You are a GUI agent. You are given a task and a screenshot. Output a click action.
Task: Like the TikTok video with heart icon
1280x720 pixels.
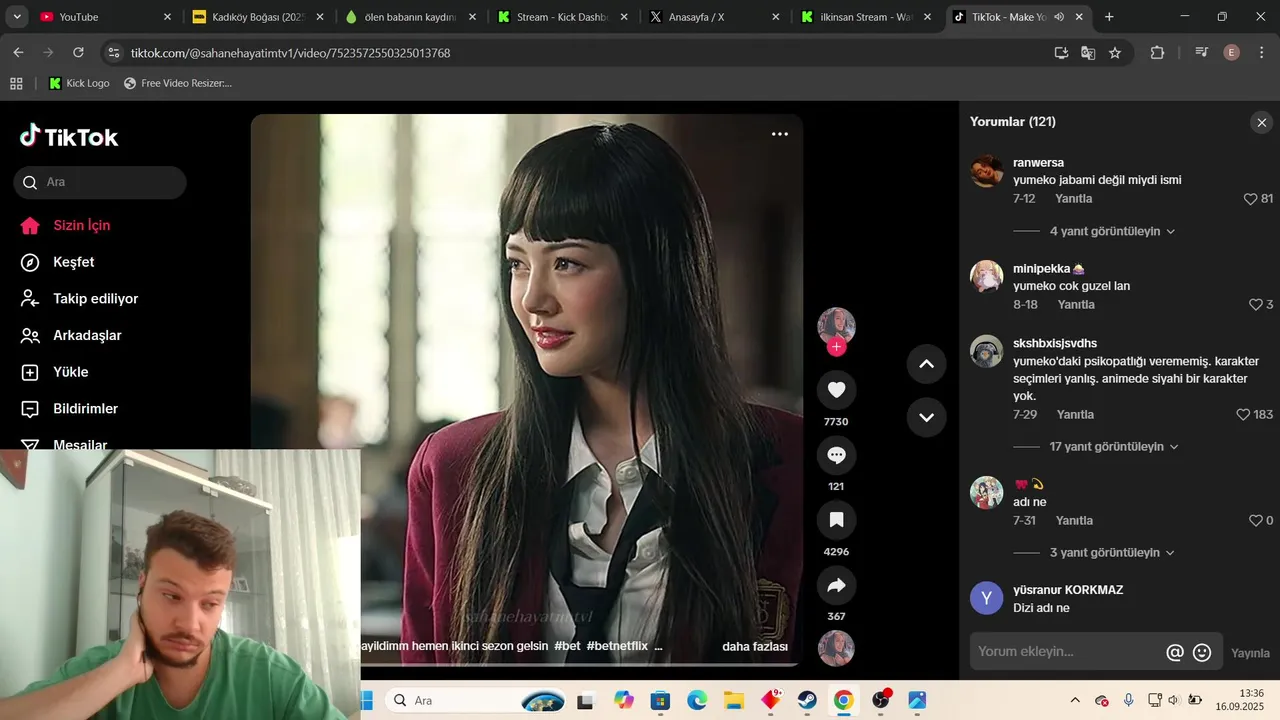click(x=836, y=390)
